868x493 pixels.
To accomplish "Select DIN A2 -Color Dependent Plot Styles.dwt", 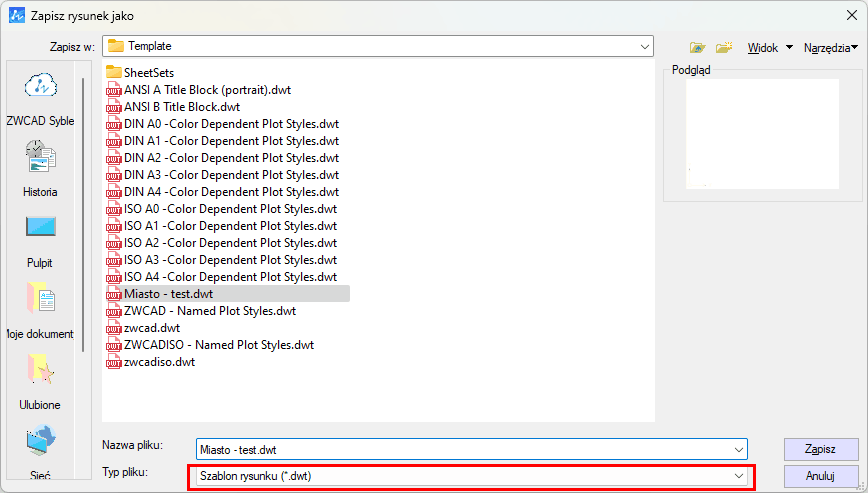I will (231, 158).
